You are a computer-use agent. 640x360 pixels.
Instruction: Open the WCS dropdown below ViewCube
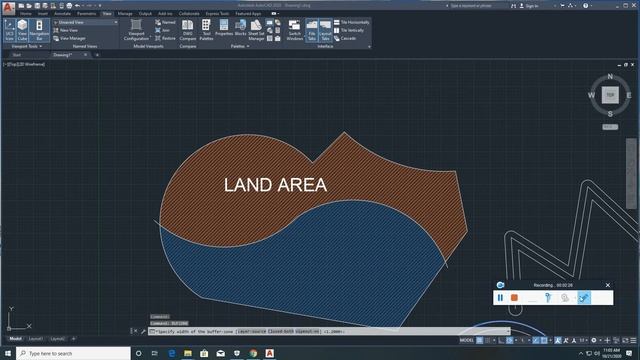click(x=610, y=127)
